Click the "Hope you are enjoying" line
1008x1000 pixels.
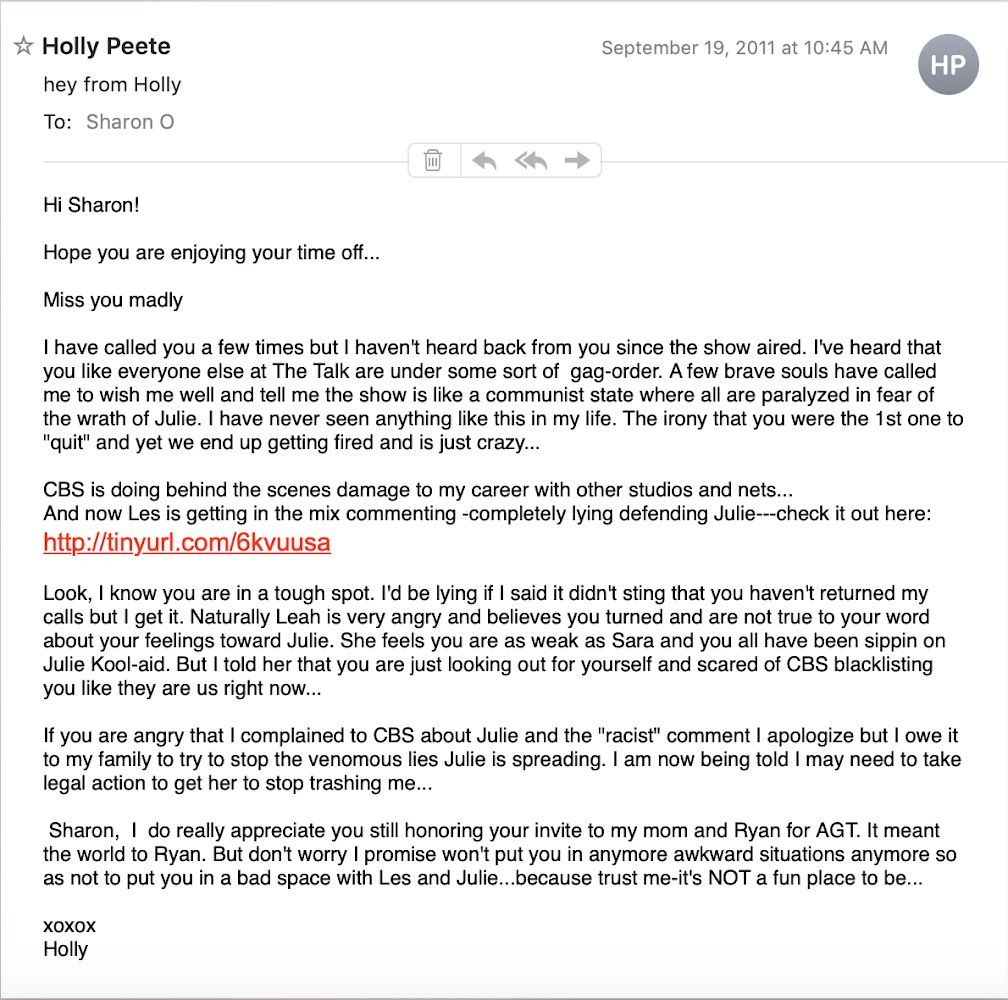[211, 252]
